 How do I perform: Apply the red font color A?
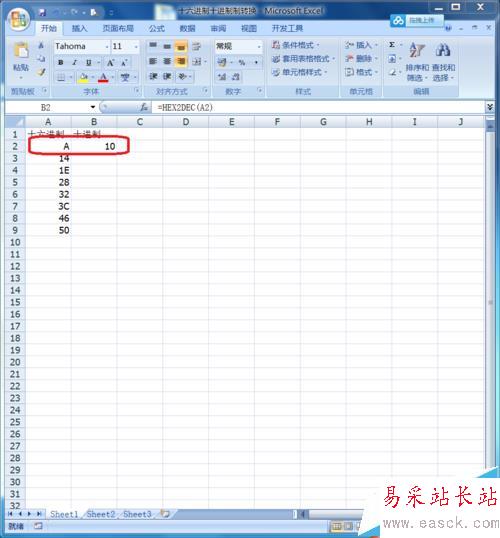tap(103, 77)
